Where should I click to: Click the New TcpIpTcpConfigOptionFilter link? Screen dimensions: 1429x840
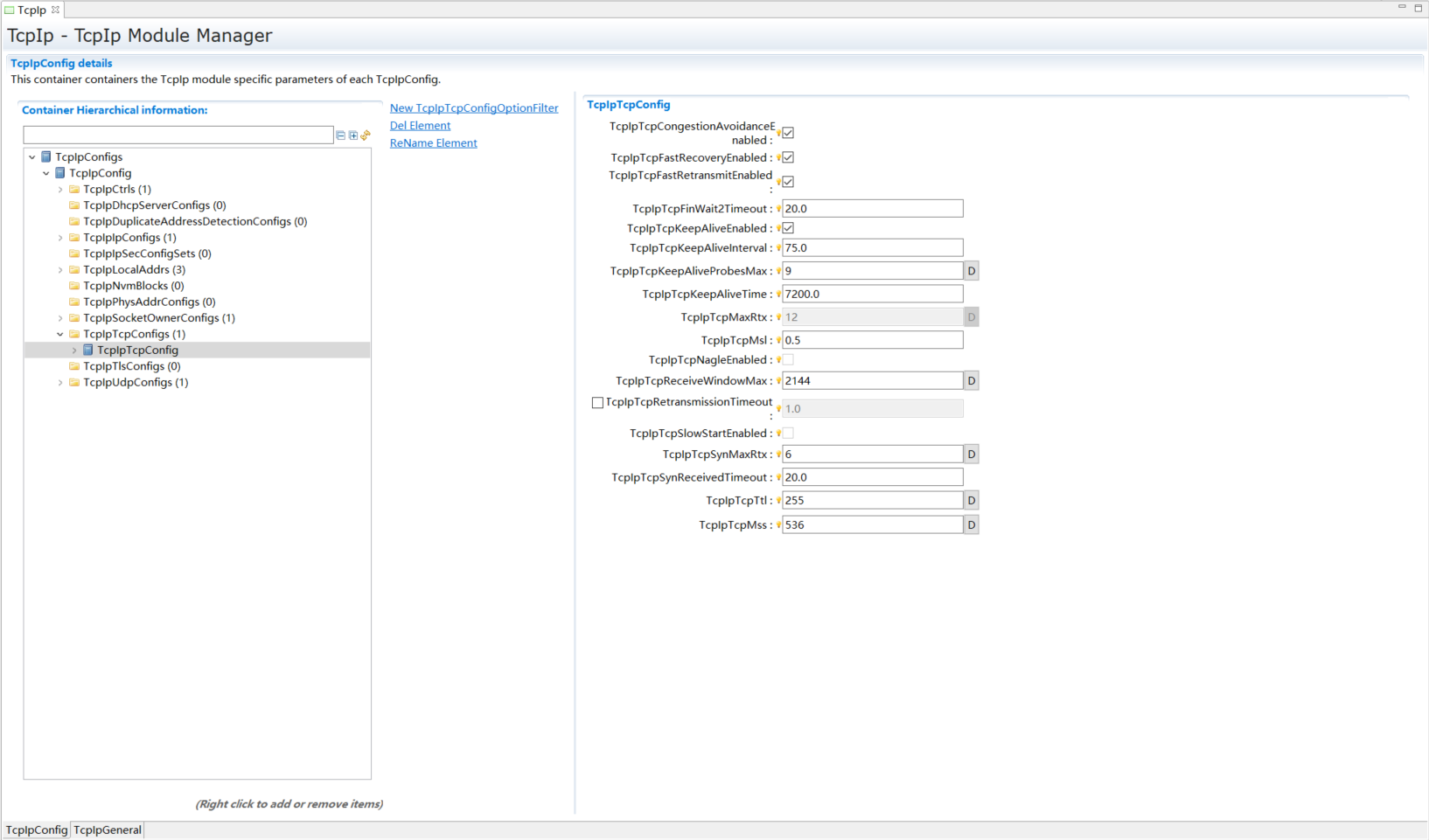click(x=473, y=108)
